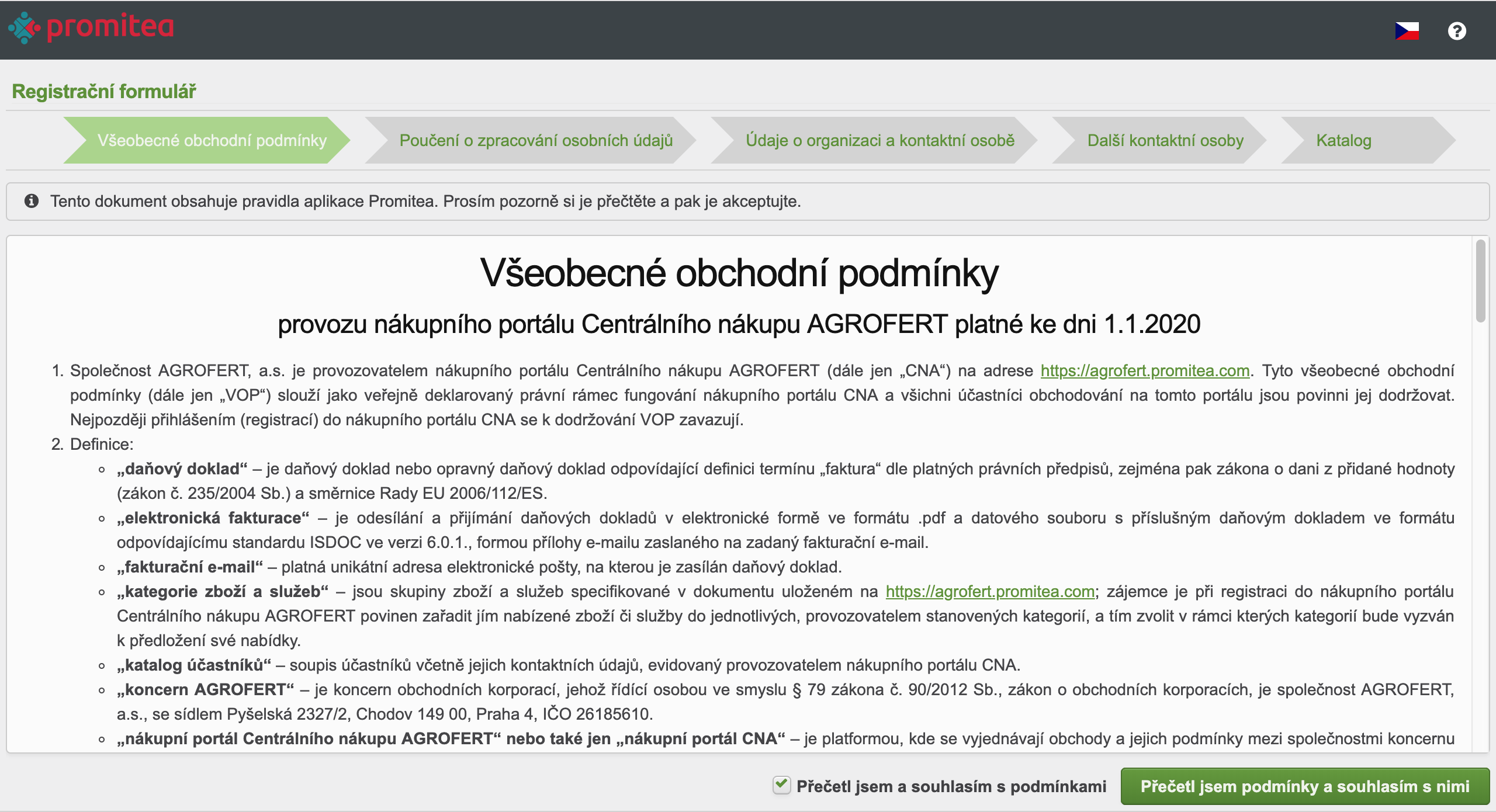
Task: Open agrofert.promitea.com link in paragraph 1
Action: point(1145,370)
